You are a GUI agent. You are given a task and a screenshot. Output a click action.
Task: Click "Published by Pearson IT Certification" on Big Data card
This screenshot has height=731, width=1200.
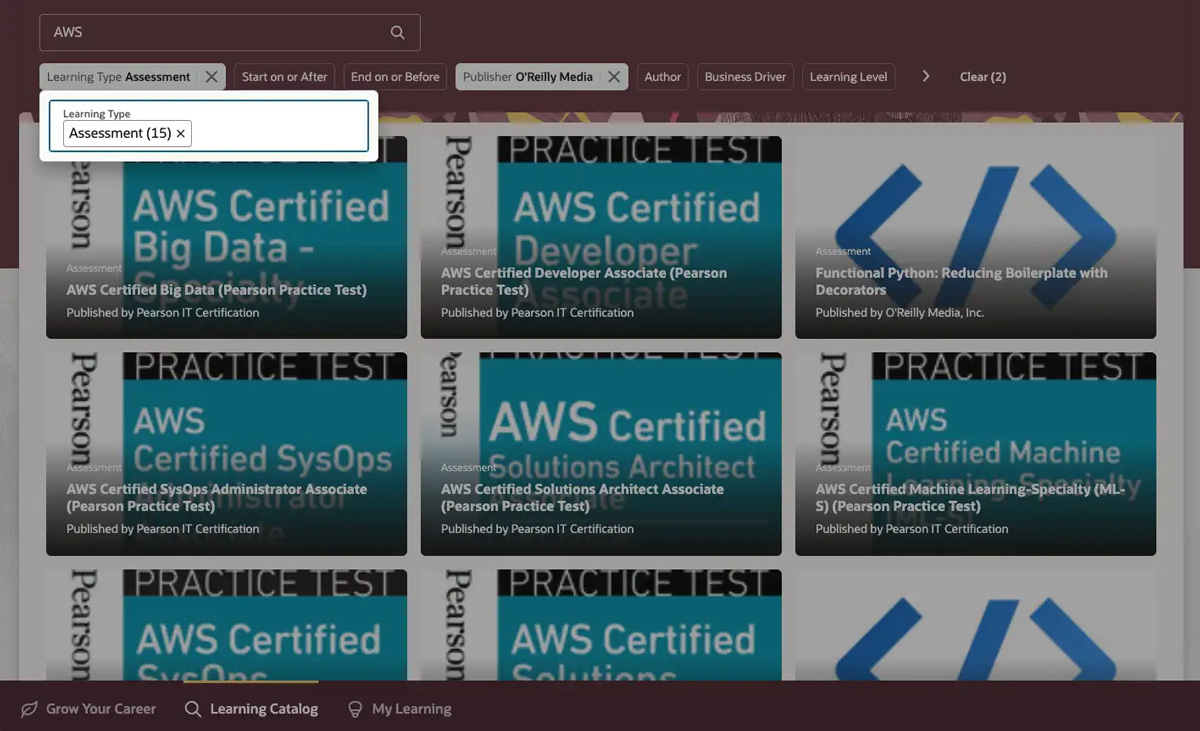(x=163, y=313)
